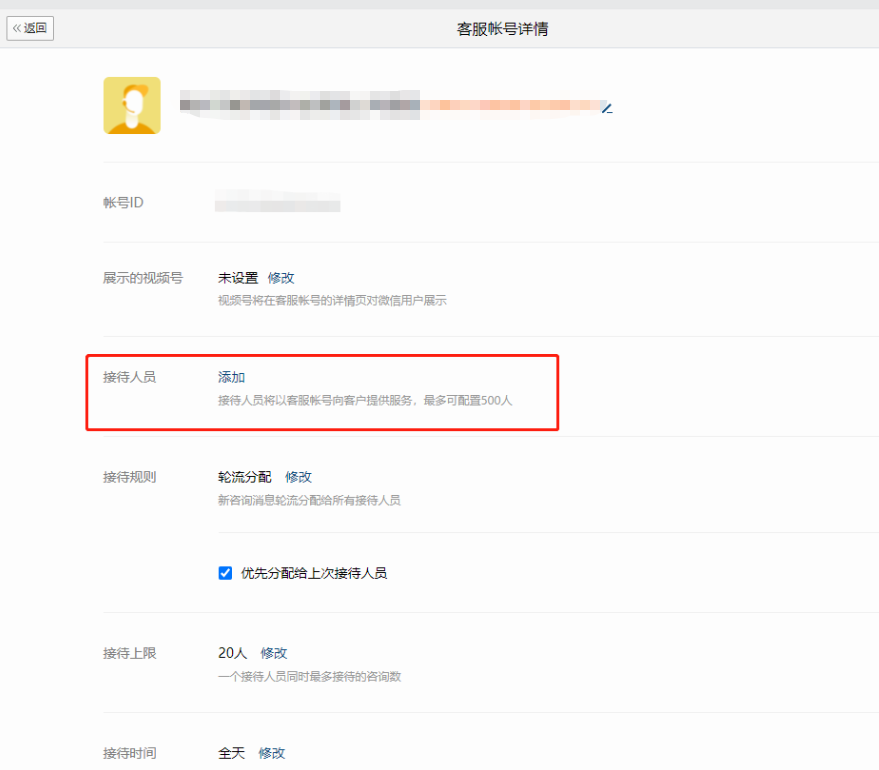Uncheck 优先分配给上次接待人员 checkbox
The height and width of the screenshot is (770, 879).
pyautogui.click(x=225, y=573)
